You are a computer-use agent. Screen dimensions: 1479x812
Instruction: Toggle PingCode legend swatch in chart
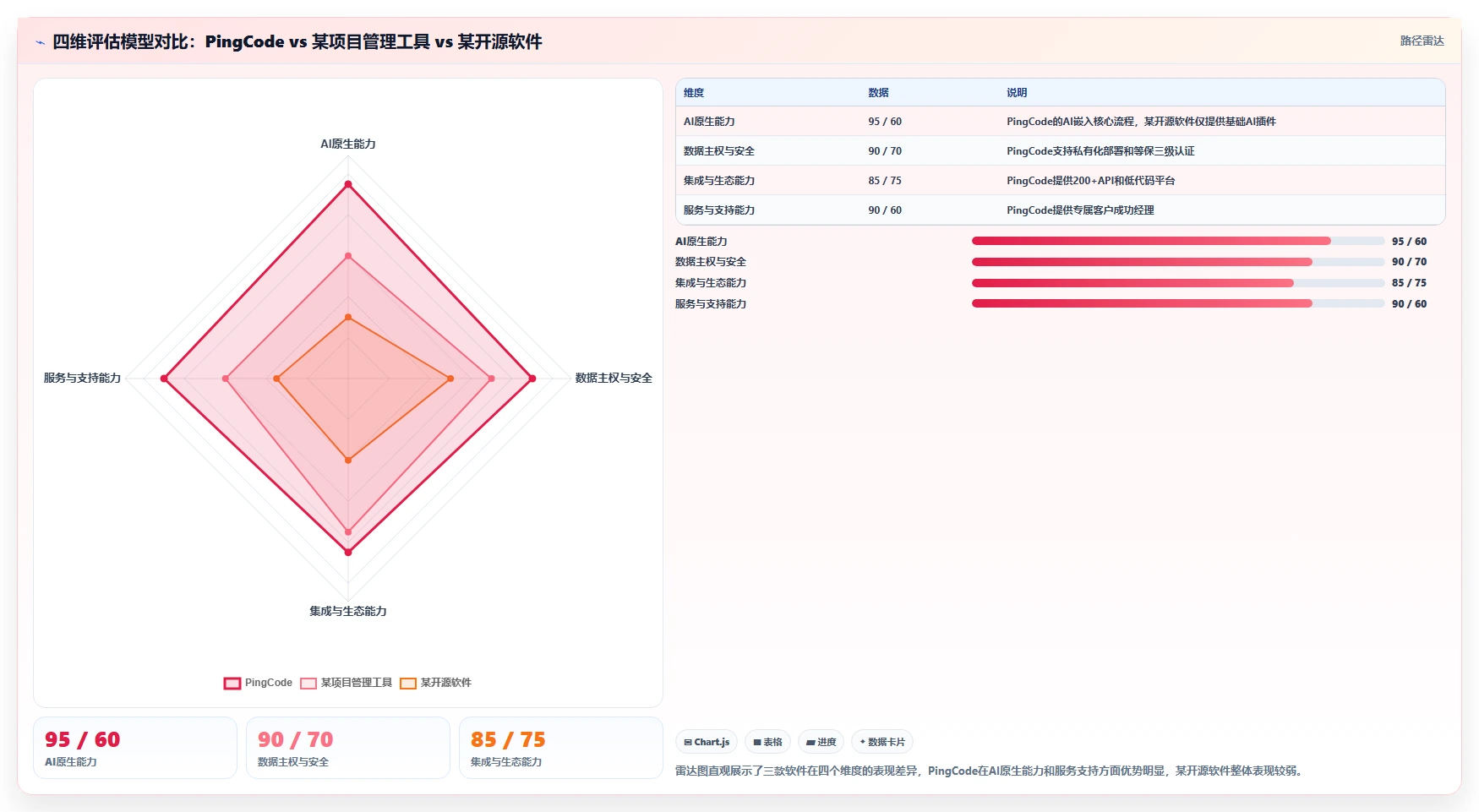232,684
